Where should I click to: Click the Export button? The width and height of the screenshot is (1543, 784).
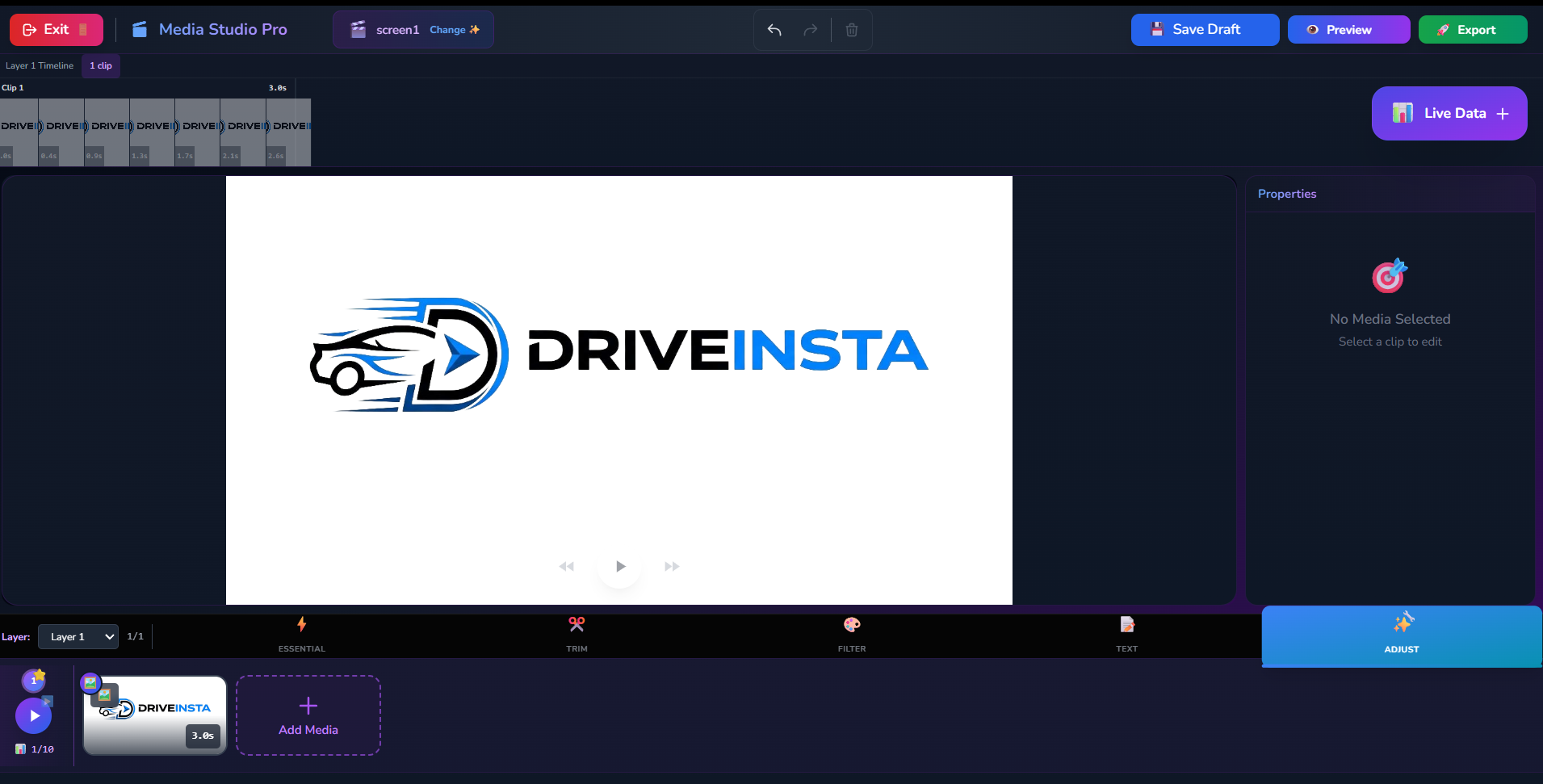[x=1472, y=30]
